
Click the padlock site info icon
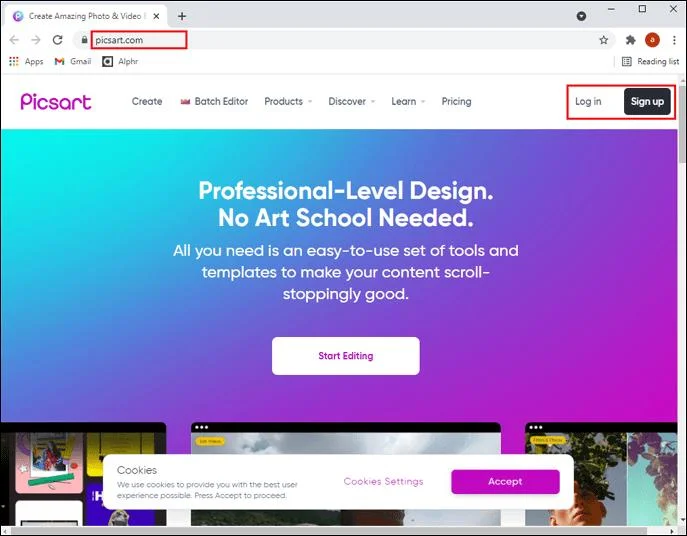(x=84, y=40)
